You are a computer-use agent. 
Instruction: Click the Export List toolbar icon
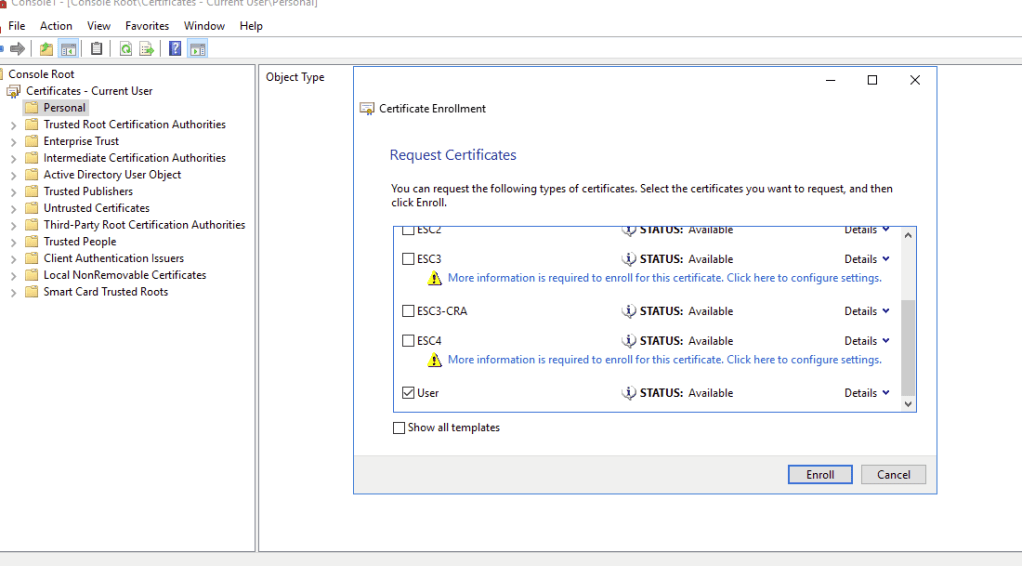(x=147, y=49)
